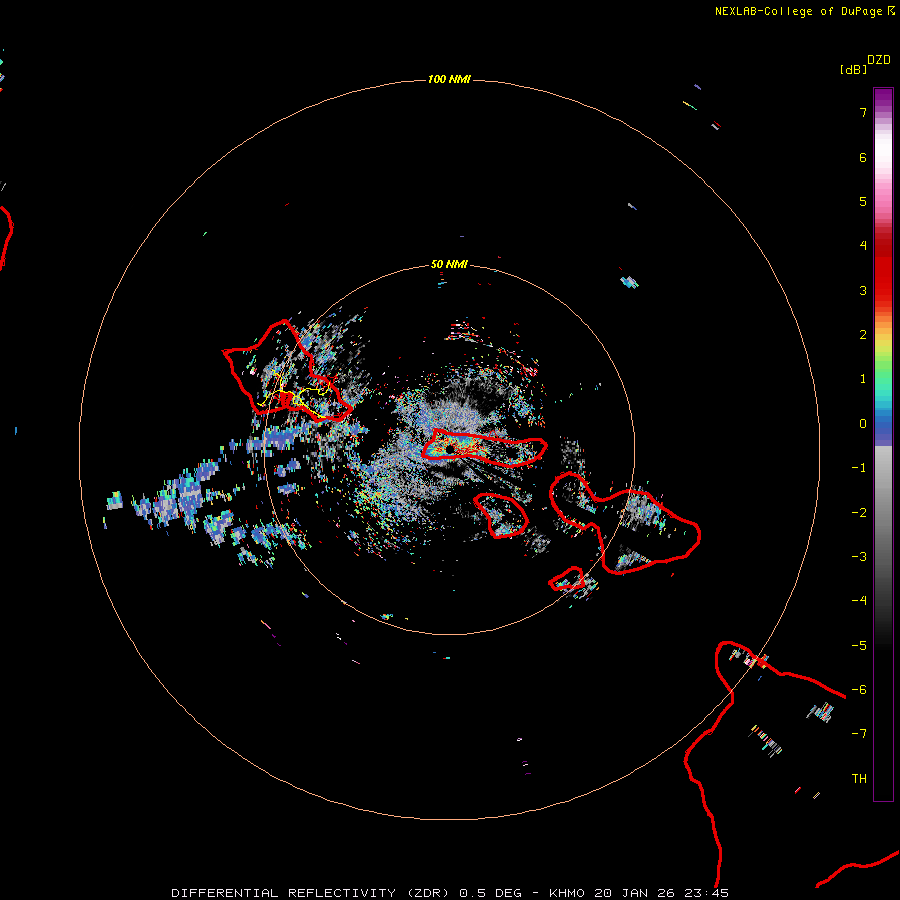Click the Differential Reflectivity title caption at bottom

(x=450, y=893)
